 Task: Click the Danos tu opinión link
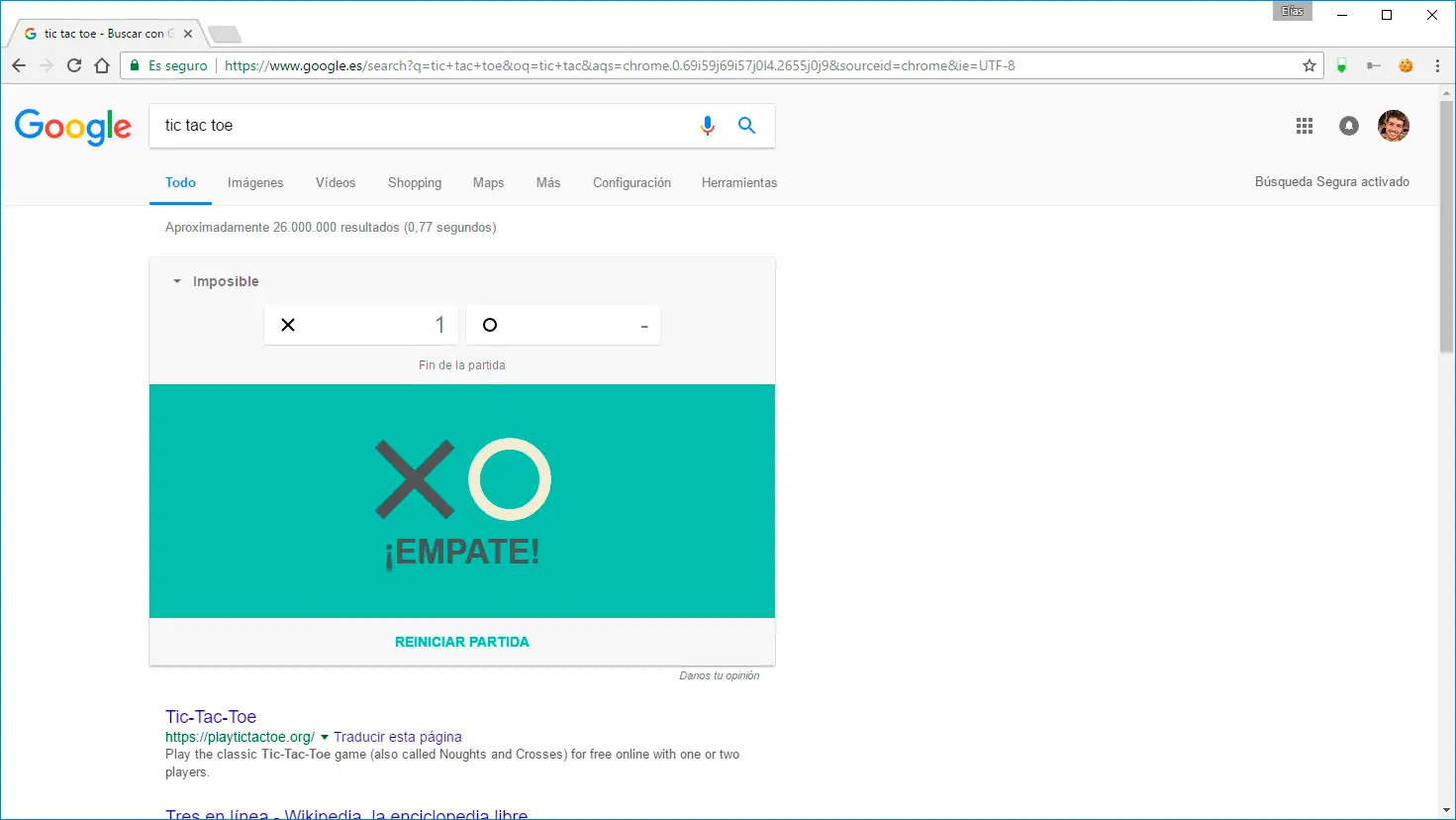pyautogui.click(x=720, y=675)
